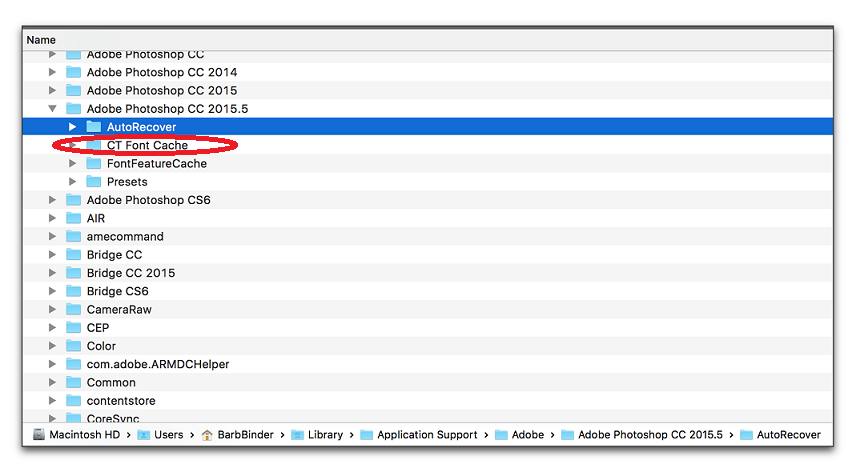This screenshot has height=472, width=856.
Task: Select the 'Bridge CC 2015' row name
Action: click(x=131, y=273)
